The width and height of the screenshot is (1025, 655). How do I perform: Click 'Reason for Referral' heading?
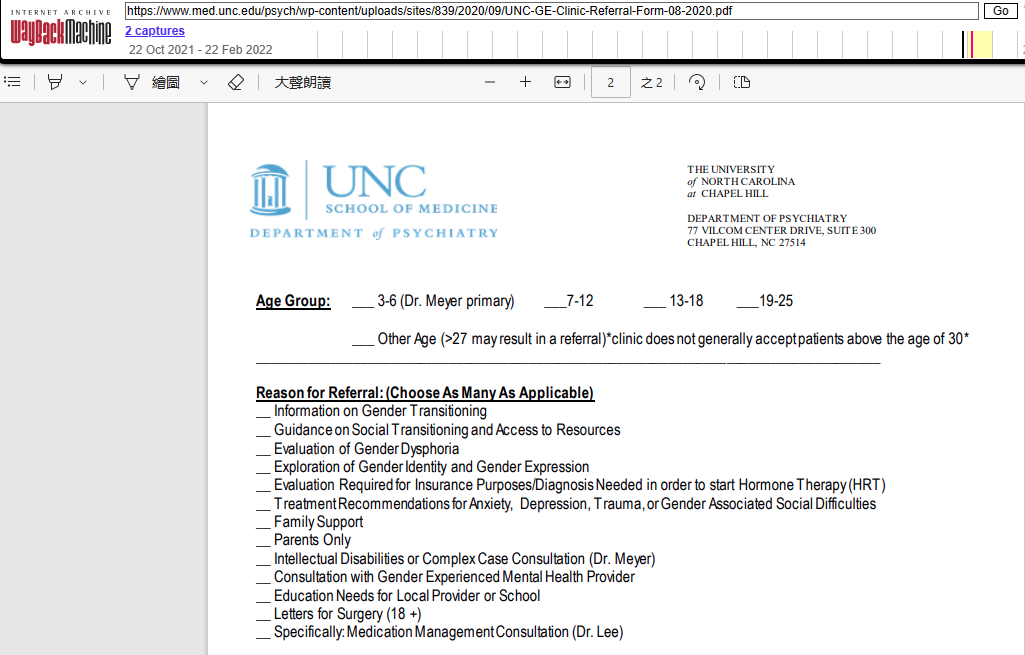(425, 393)
